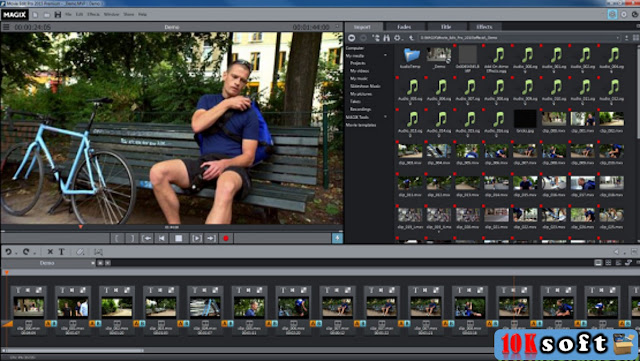Select the bicycle clip in storyboard
Viewport: 640px width, 361px height.
[205, 307]
